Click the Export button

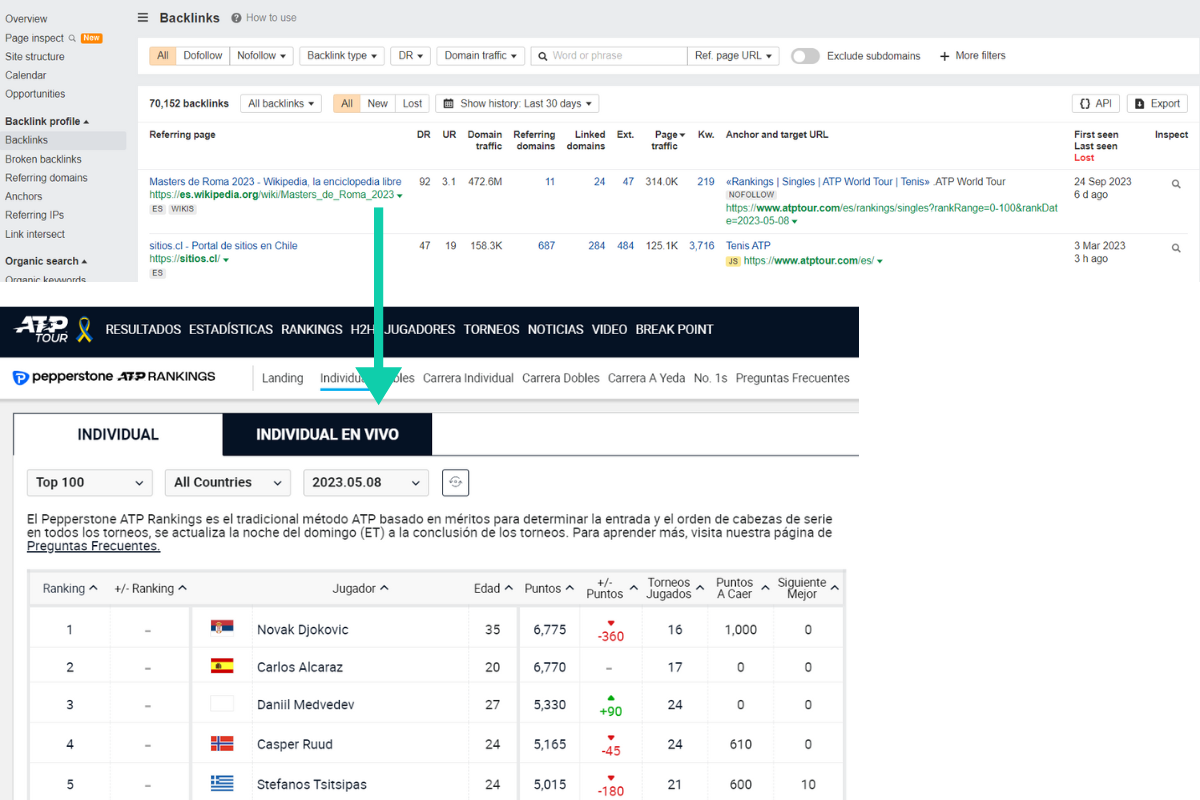point(1157,103)
